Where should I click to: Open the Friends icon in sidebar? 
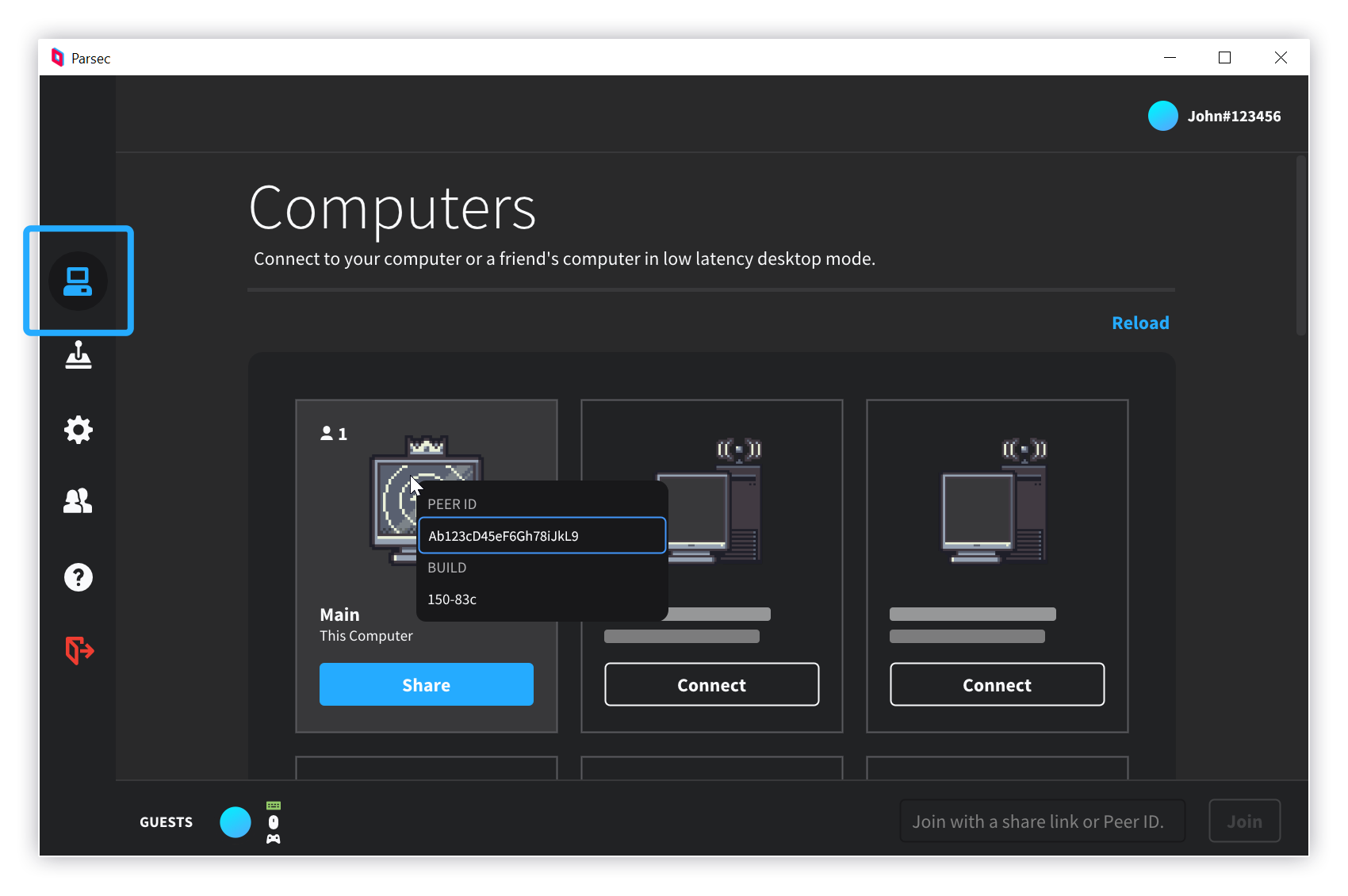78,501
